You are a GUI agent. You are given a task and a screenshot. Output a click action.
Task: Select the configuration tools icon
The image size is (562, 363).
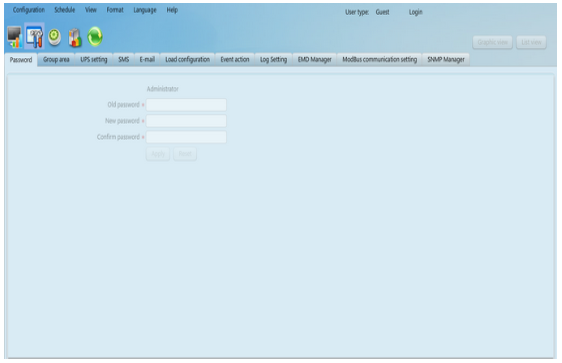tap(35, 37)
